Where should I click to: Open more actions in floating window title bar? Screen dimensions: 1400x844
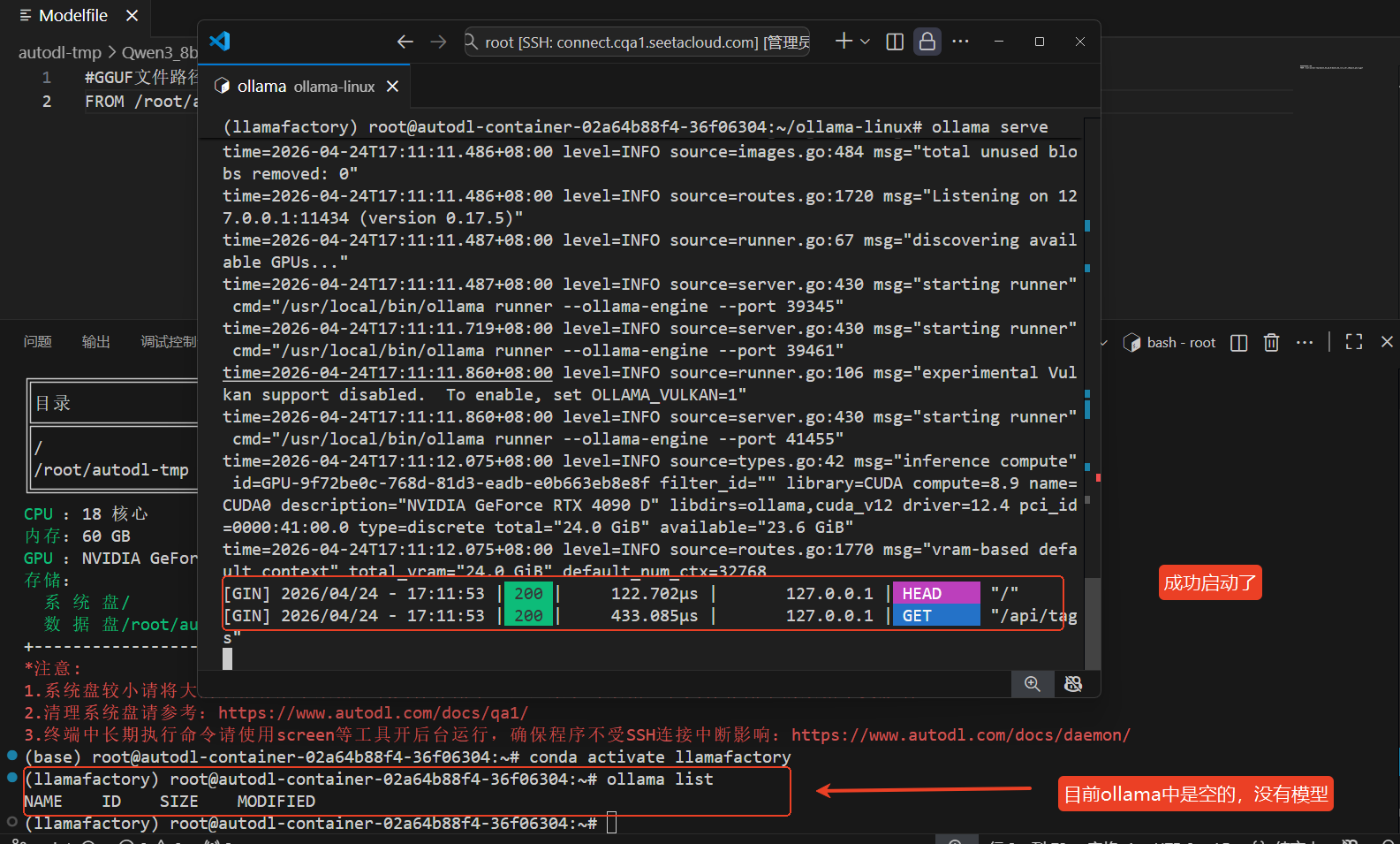[961, 42]
